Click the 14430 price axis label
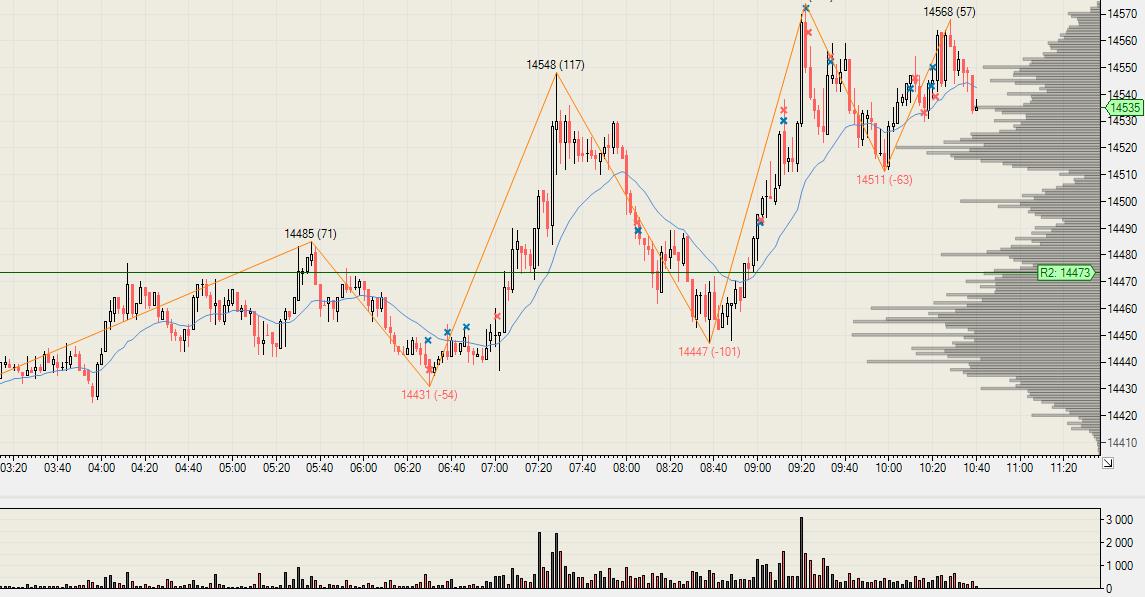This screenshot has height=597, width=1145. [1123, 389]
